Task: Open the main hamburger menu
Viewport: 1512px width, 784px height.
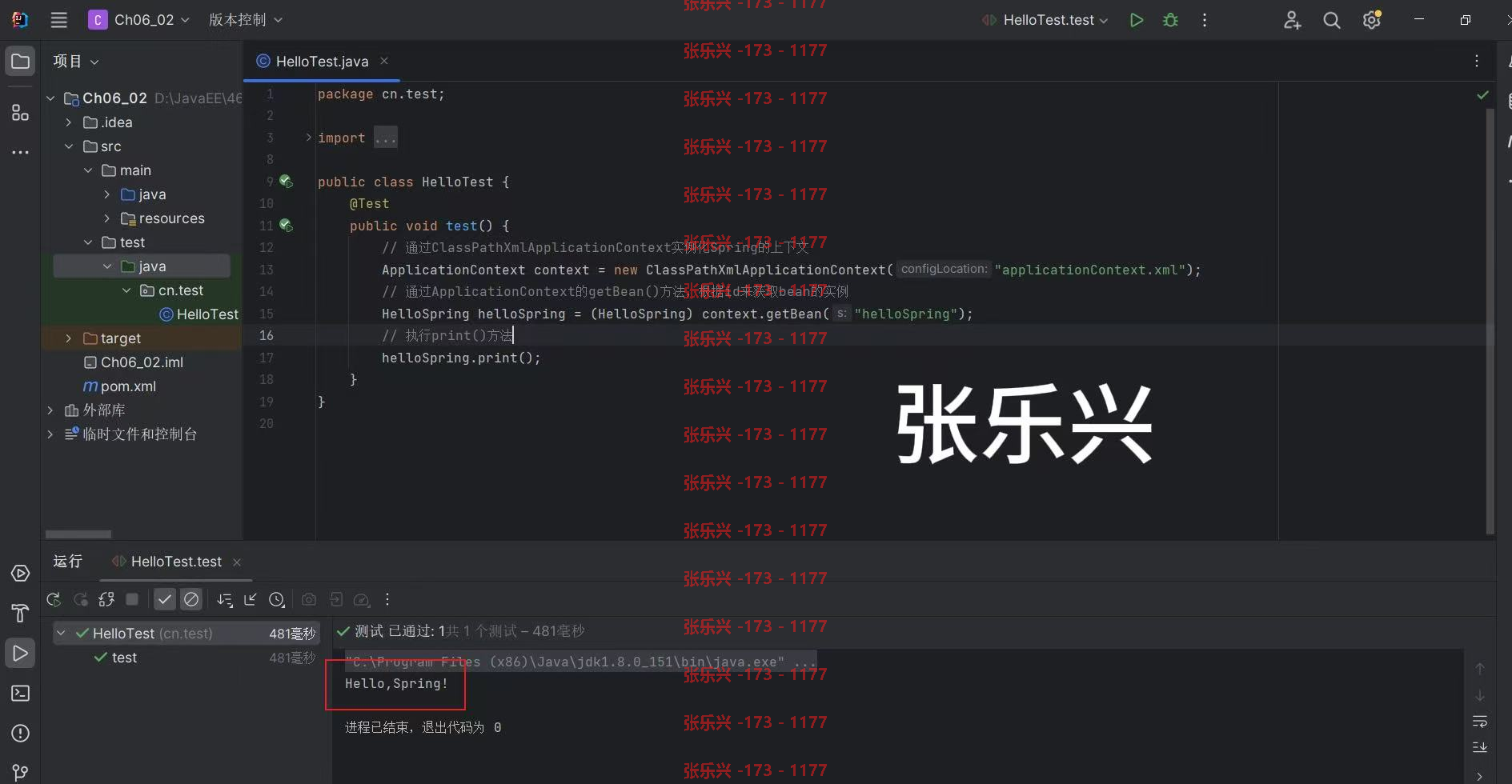Action: pos(58,20)
